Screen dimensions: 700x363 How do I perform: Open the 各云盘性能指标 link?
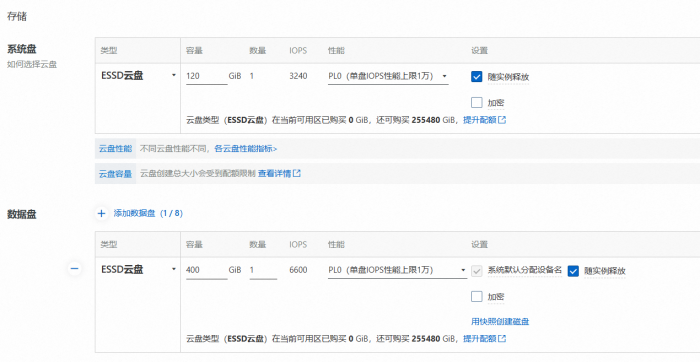click(246, 149)
